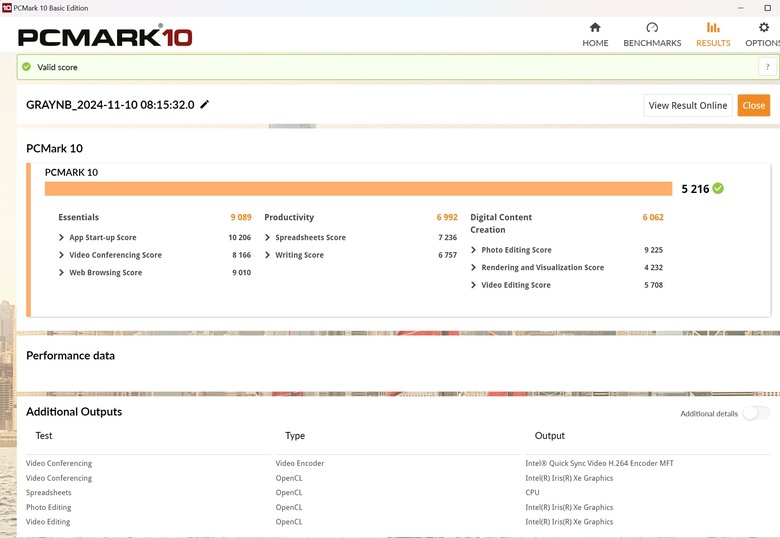
Task: Minimize the PCMark 10 window
Action: coord(741,8)
